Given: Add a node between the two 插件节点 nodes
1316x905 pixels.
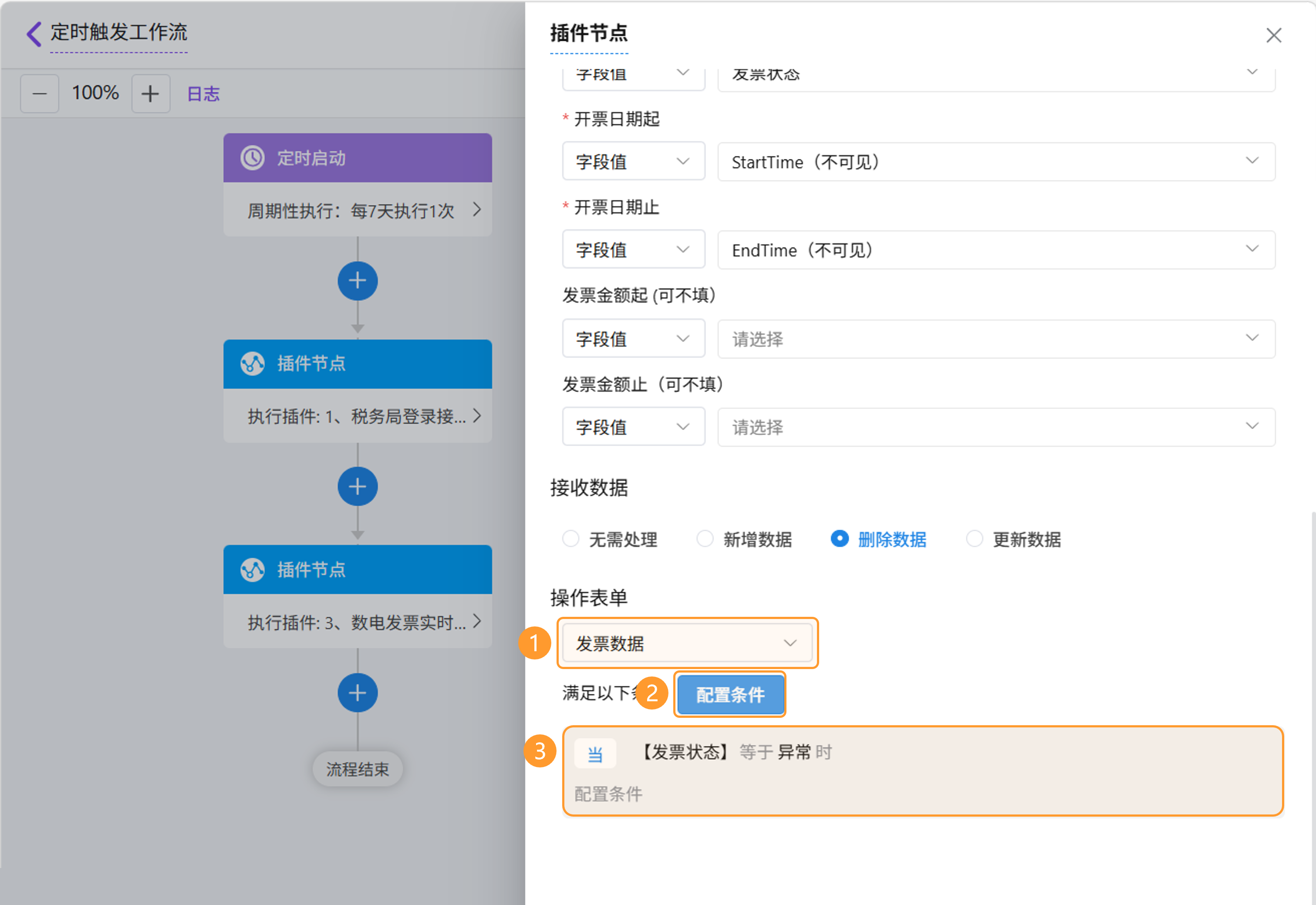Looking at the screenshot, I should point(358,487).
